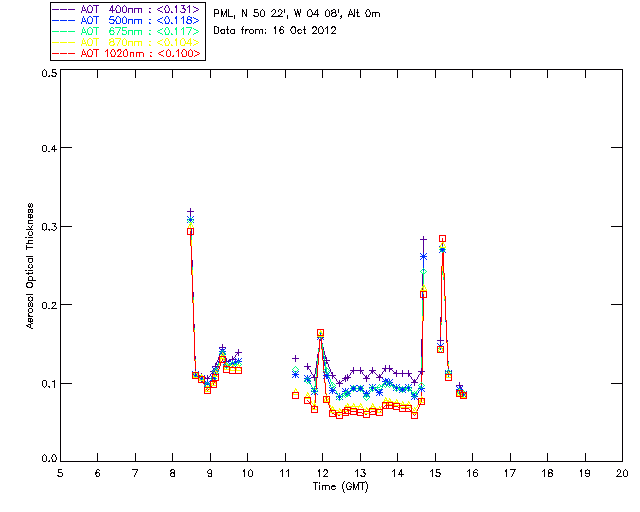Click the 0.0 y-axis tick label
This screenshot has width=640, height=512.
pos(49,459)
